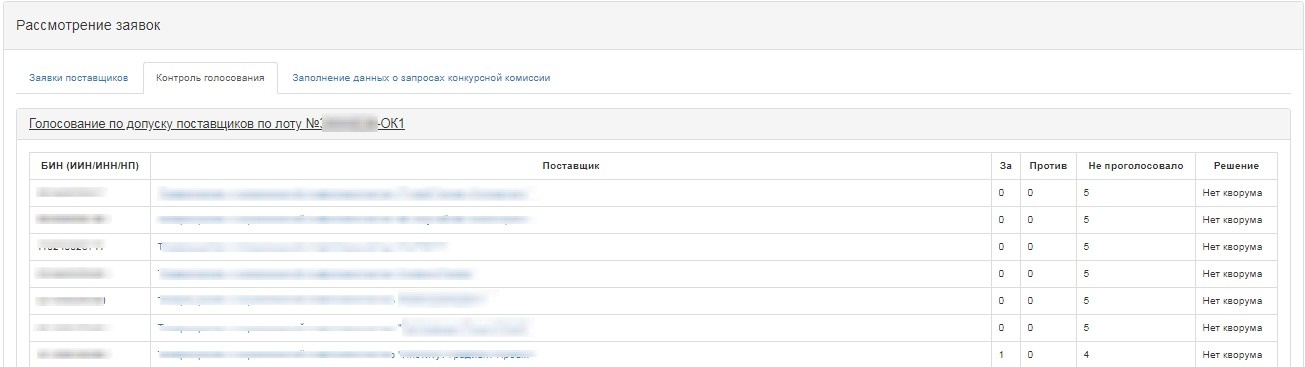Click the Решение column header
The height and width of the screenshot is (367, 1305).
[x=1235, y=166]
